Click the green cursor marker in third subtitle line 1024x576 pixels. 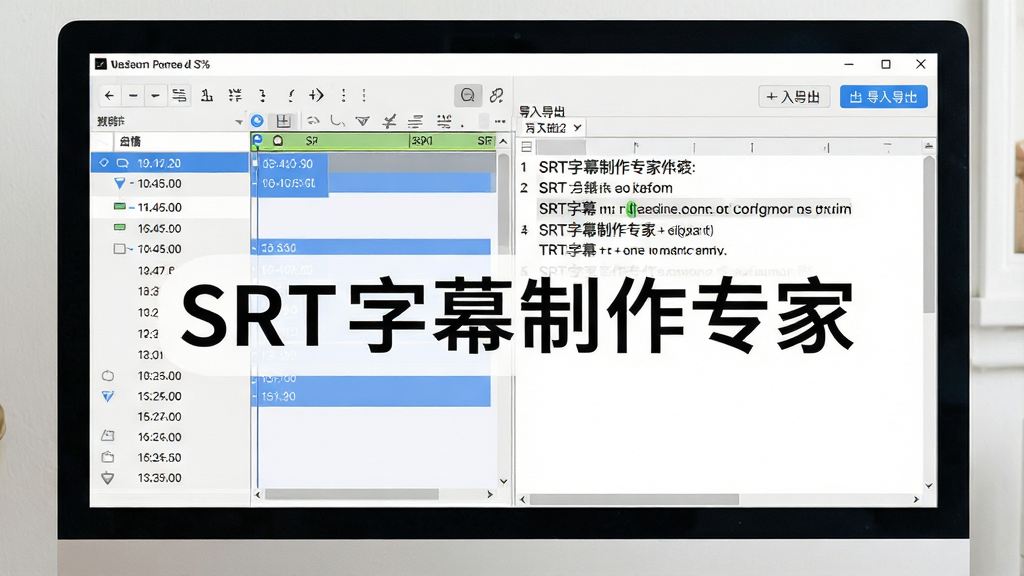(631, 209)
